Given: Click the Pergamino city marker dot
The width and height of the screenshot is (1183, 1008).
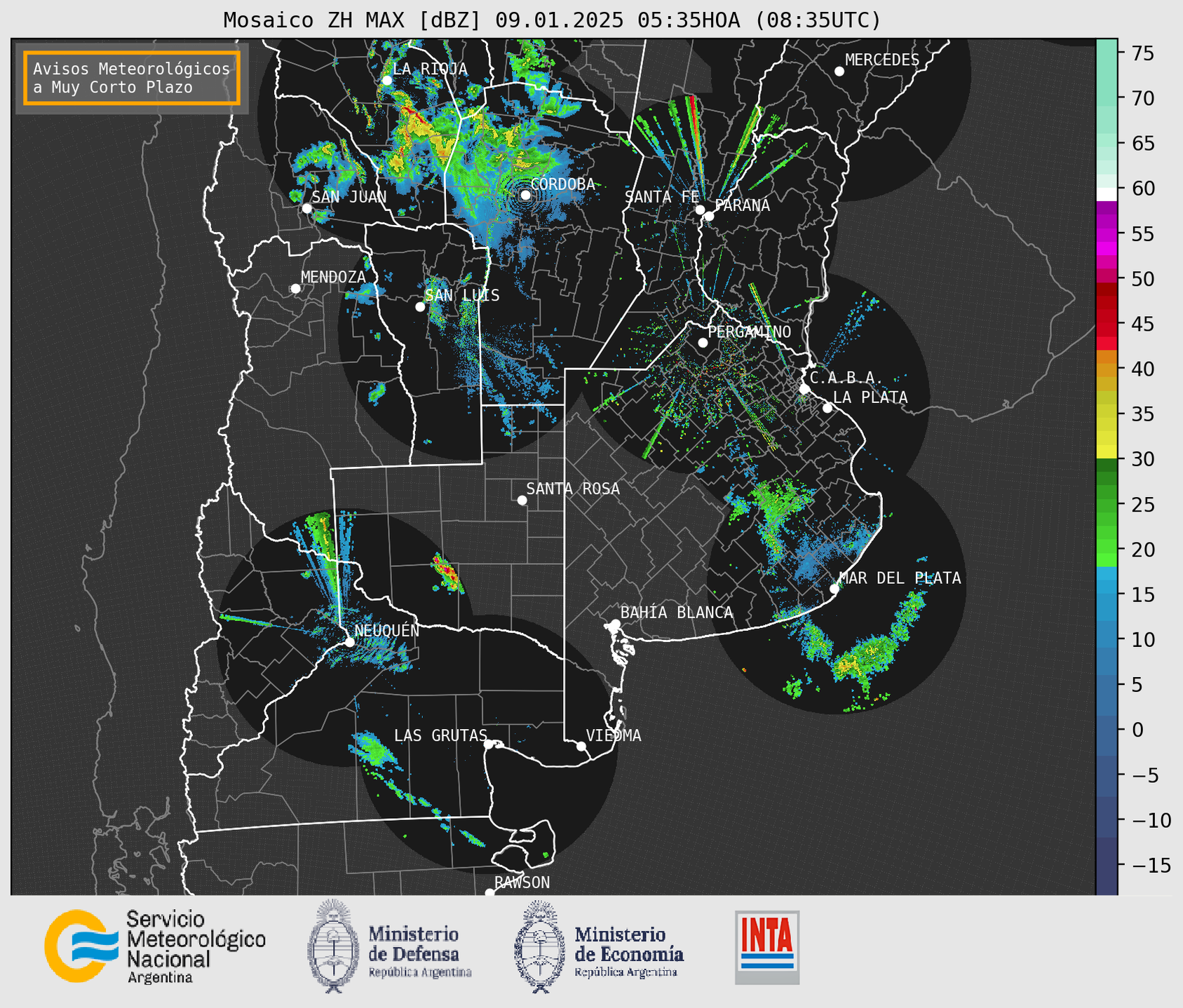Looking at the screenshot, I should pos(703,343).
